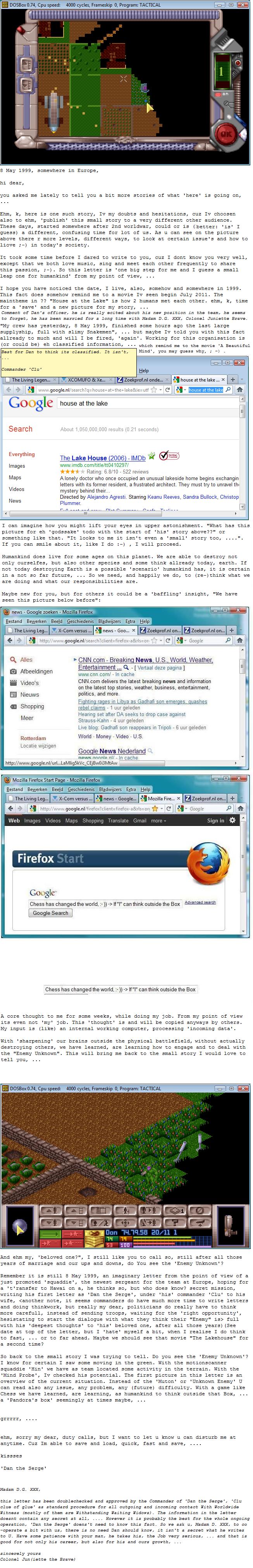Click the red OK button in the game panel
The height and width of the screenshot is (1568, 253).
pos(225,135)
